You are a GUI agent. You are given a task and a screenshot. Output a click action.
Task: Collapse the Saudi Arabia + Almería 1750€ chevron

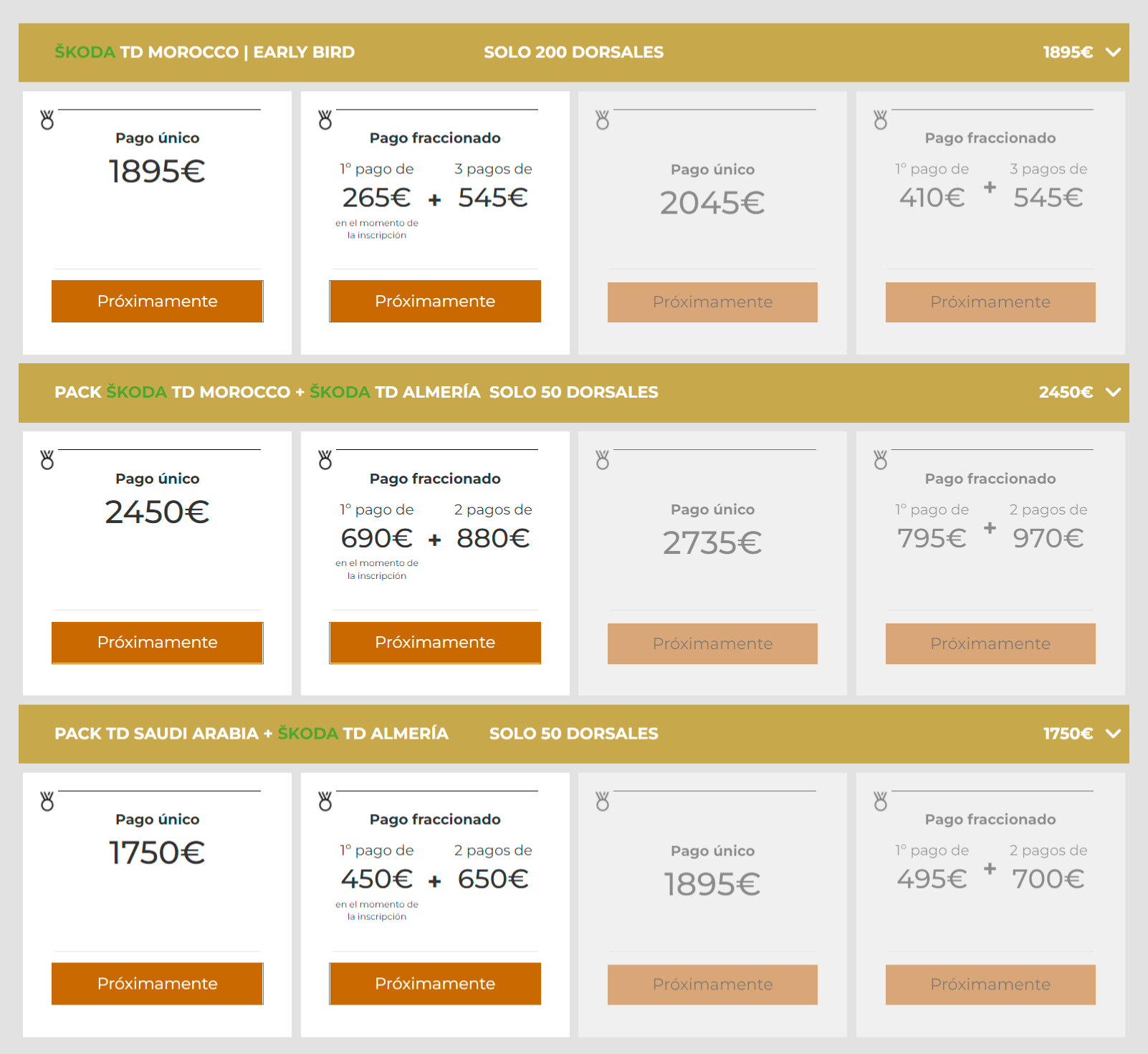[x=1113, y=734]
